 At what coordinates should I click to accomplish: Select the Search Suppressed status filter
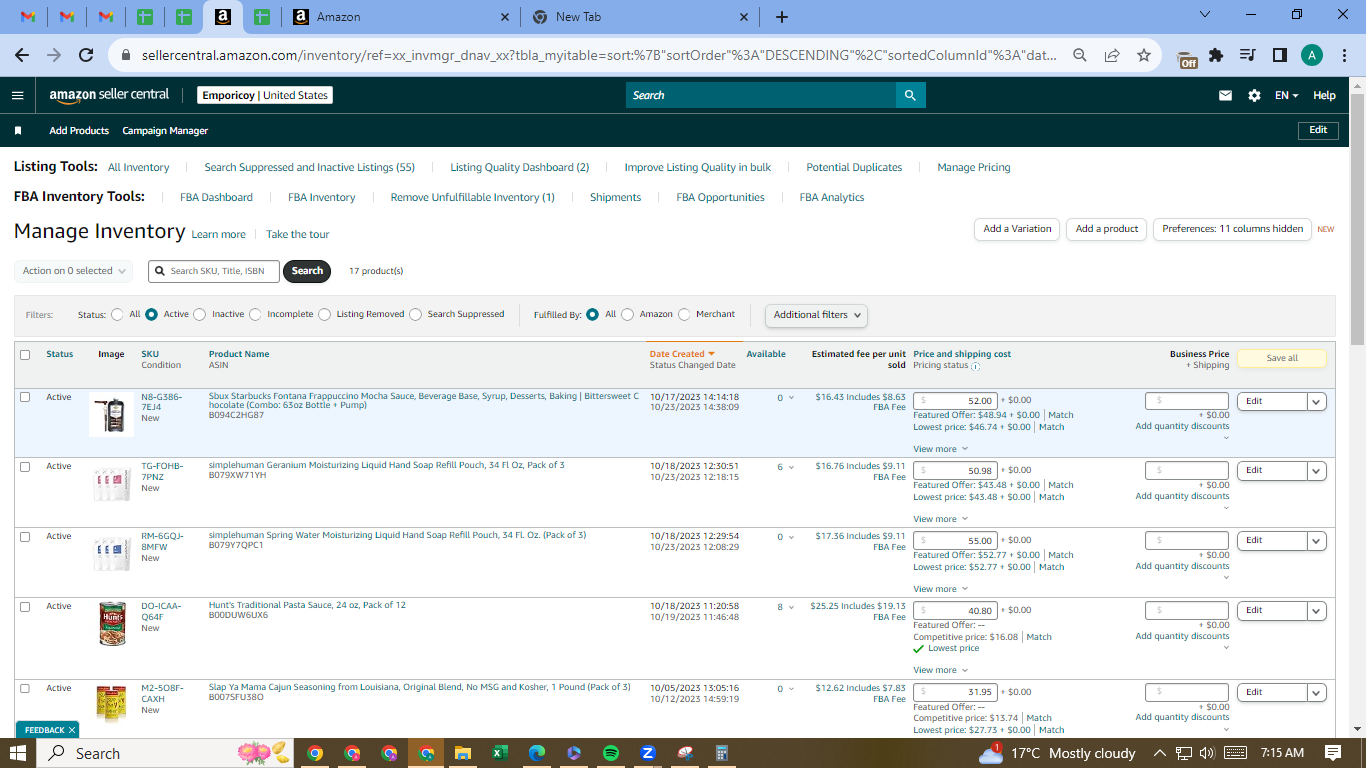point(415,314)
